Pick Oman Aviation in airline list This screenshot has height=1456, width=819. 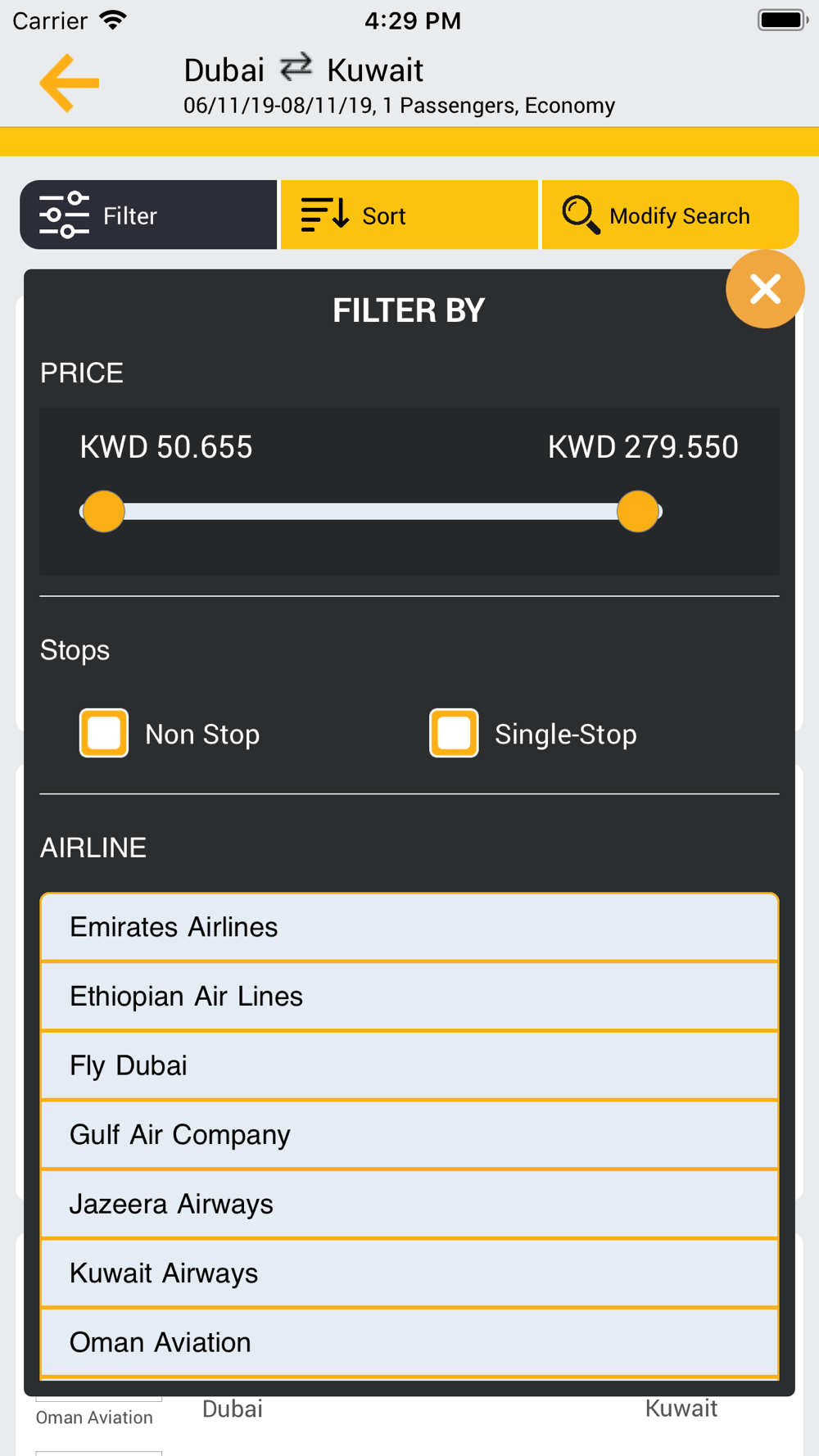tap(409, 1342)
